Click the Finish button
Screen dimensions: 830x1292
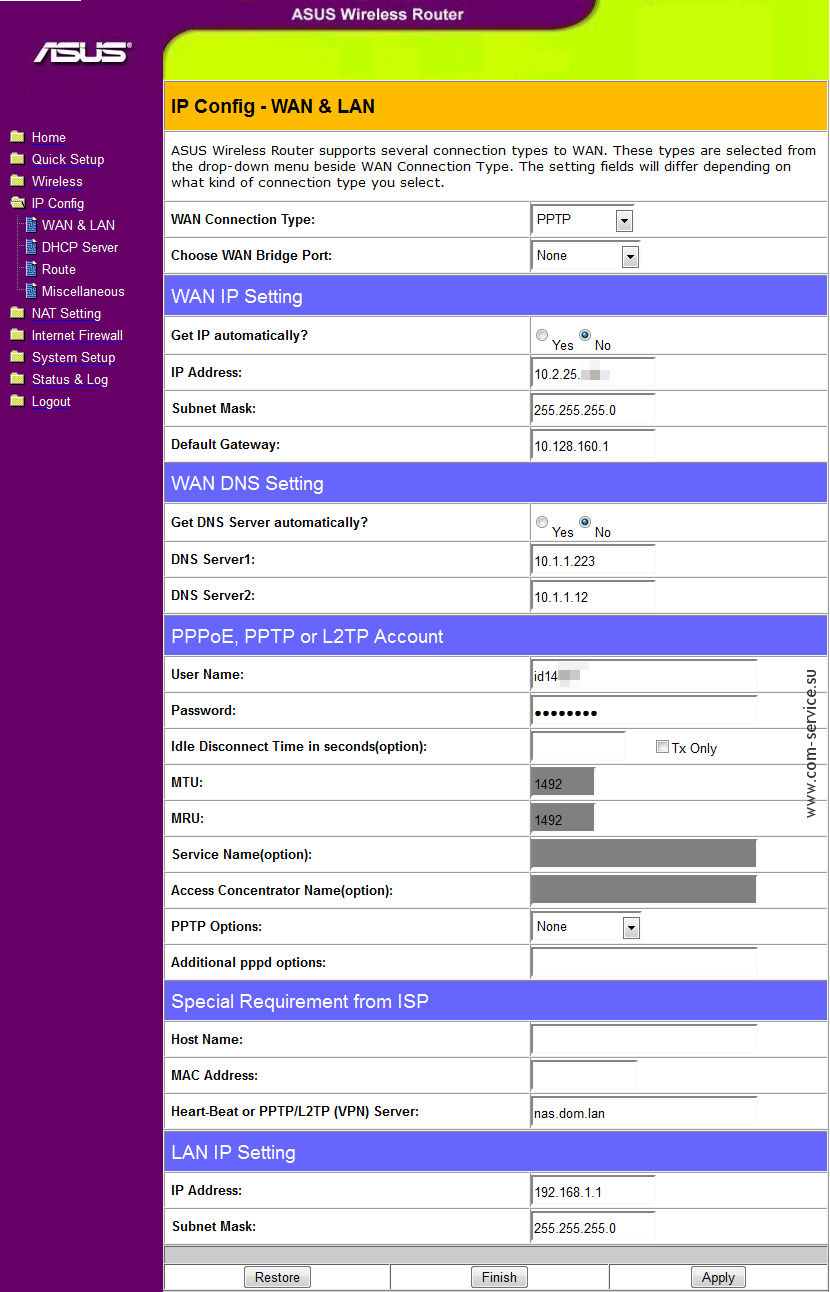(x=499, y=1277)
